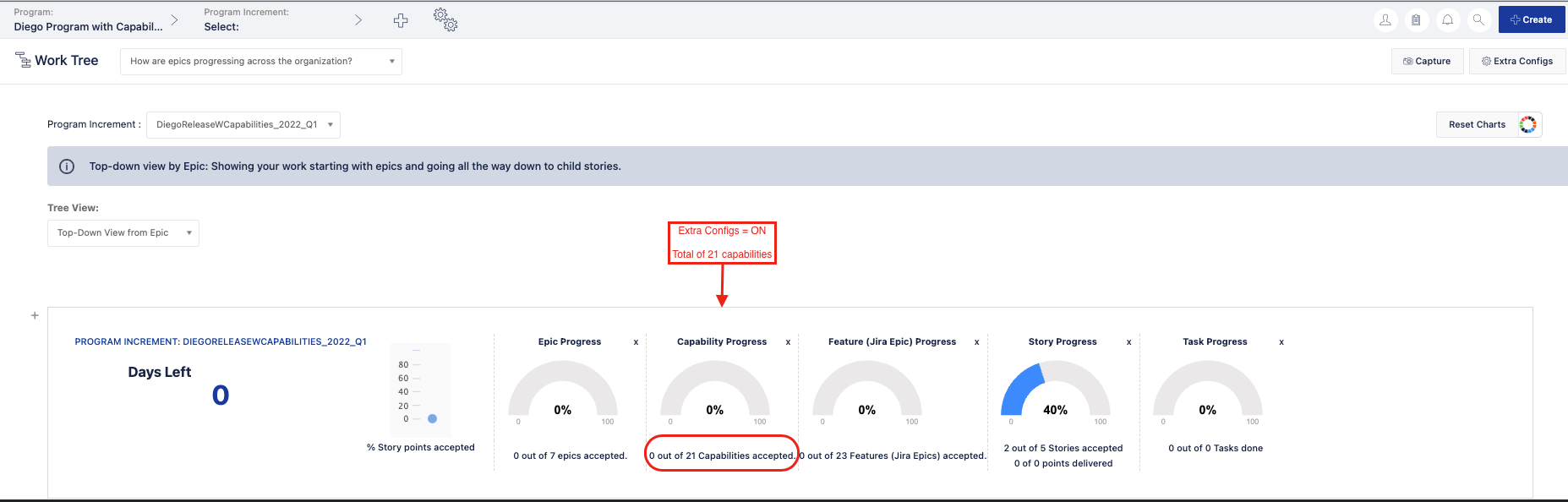Open the double-gear settings icon
The height and width of the screenshot is (502, 1568).
click(x=445, y=20)
